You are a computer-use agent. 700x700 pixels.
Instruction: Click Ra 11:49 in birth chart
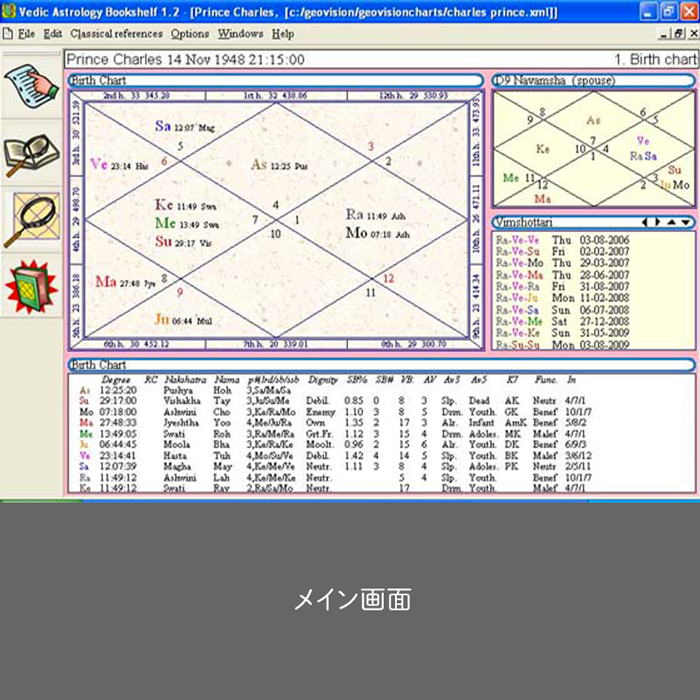point(376,215)
